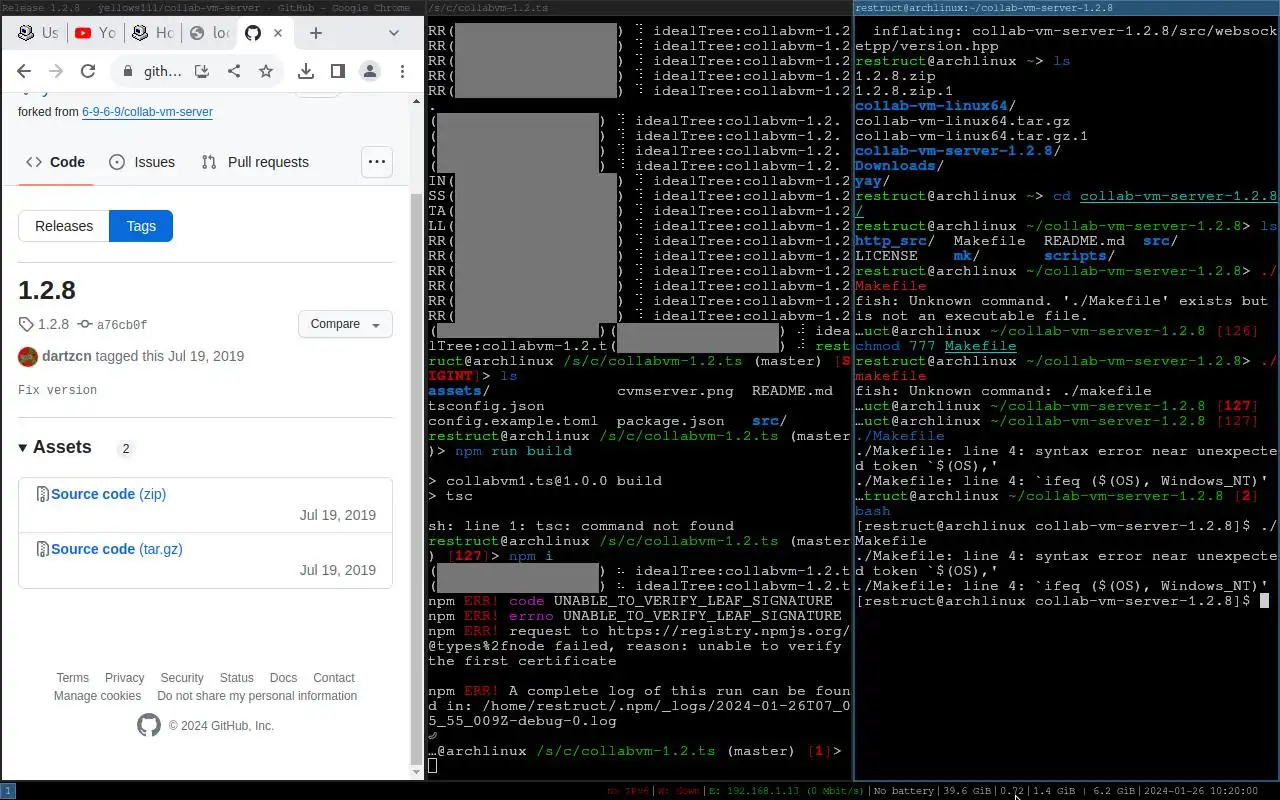This screenshot has width=1280, height=800.
Task: Focus the collabvm-1.2.ts terminal title bar
Action: [639, 7]
